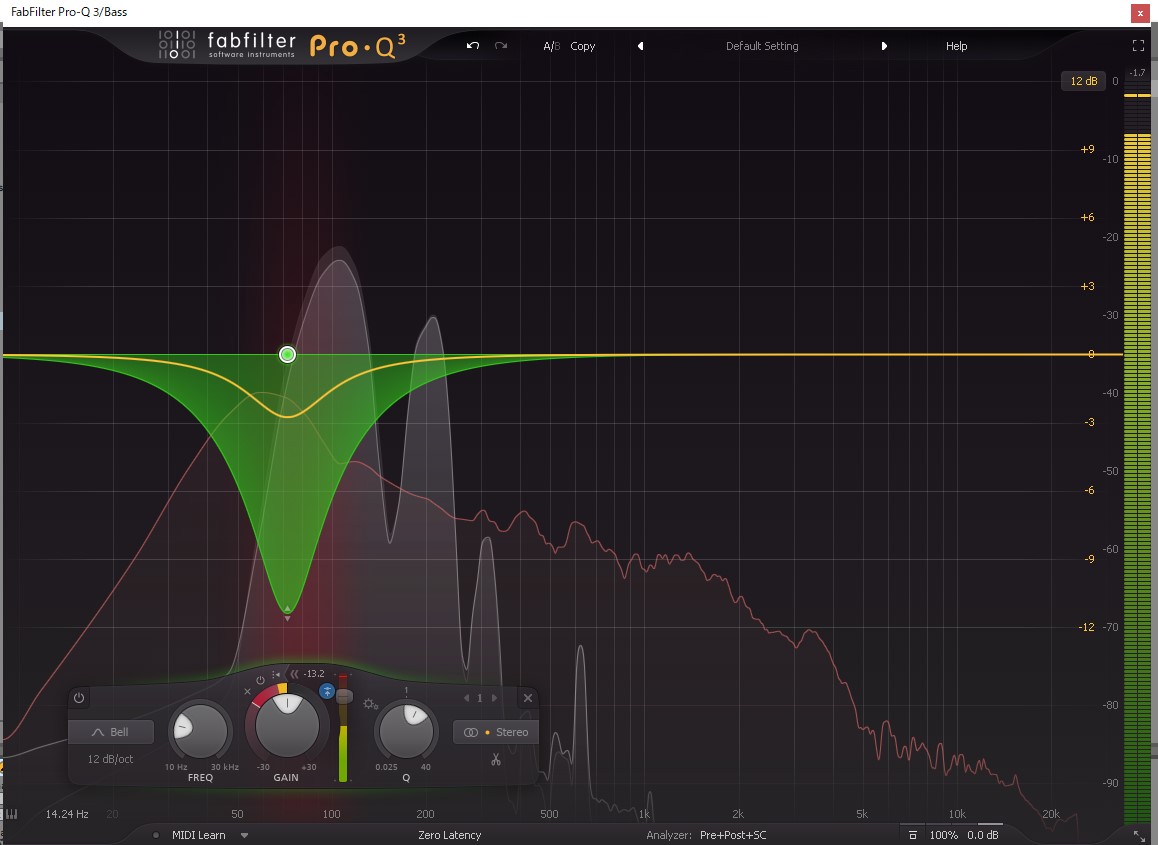Viewport: 1158px width, 845px height.
Task: Click the X beside the gain ring
Action: (247, 692)
